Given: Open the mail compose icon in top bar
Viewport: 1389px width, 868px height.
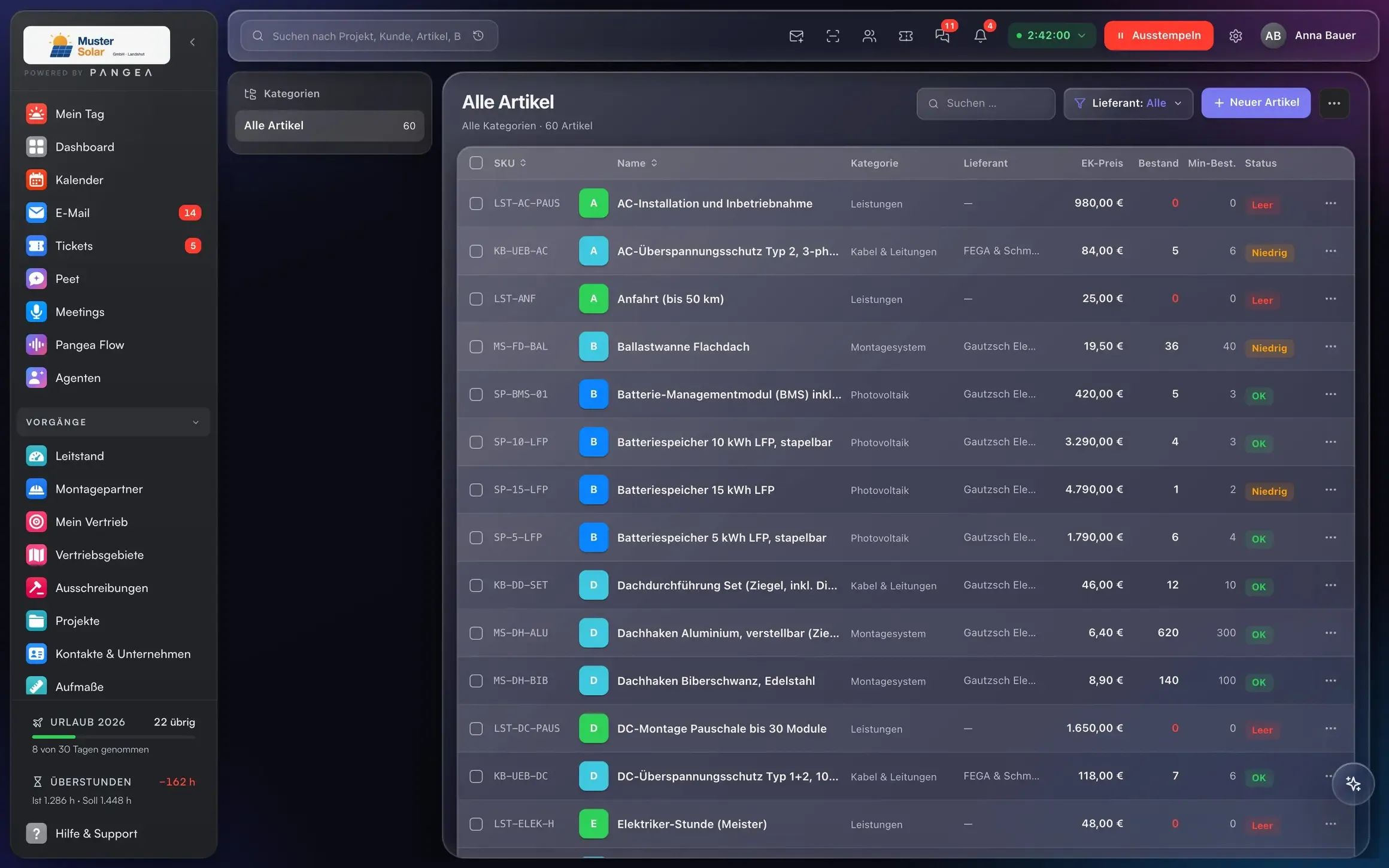Looking at the screenshot, I should 796,36.
